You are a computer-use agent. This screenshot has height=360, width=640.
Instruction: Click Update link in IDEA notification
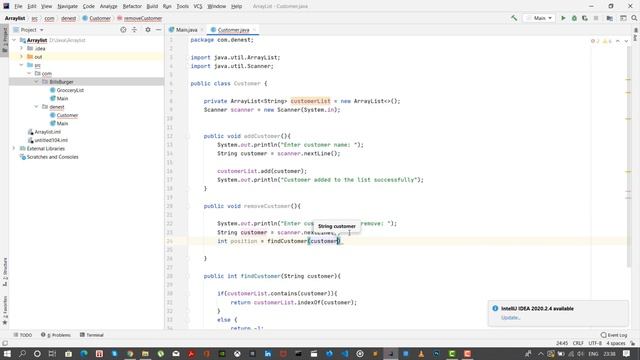coord(510,318)
